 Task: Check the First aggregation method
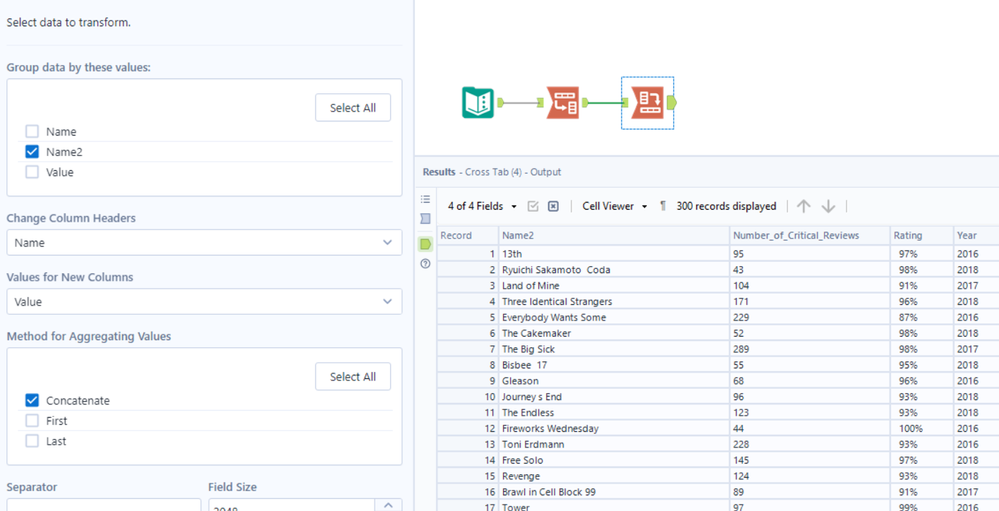(x=32, y=421)
